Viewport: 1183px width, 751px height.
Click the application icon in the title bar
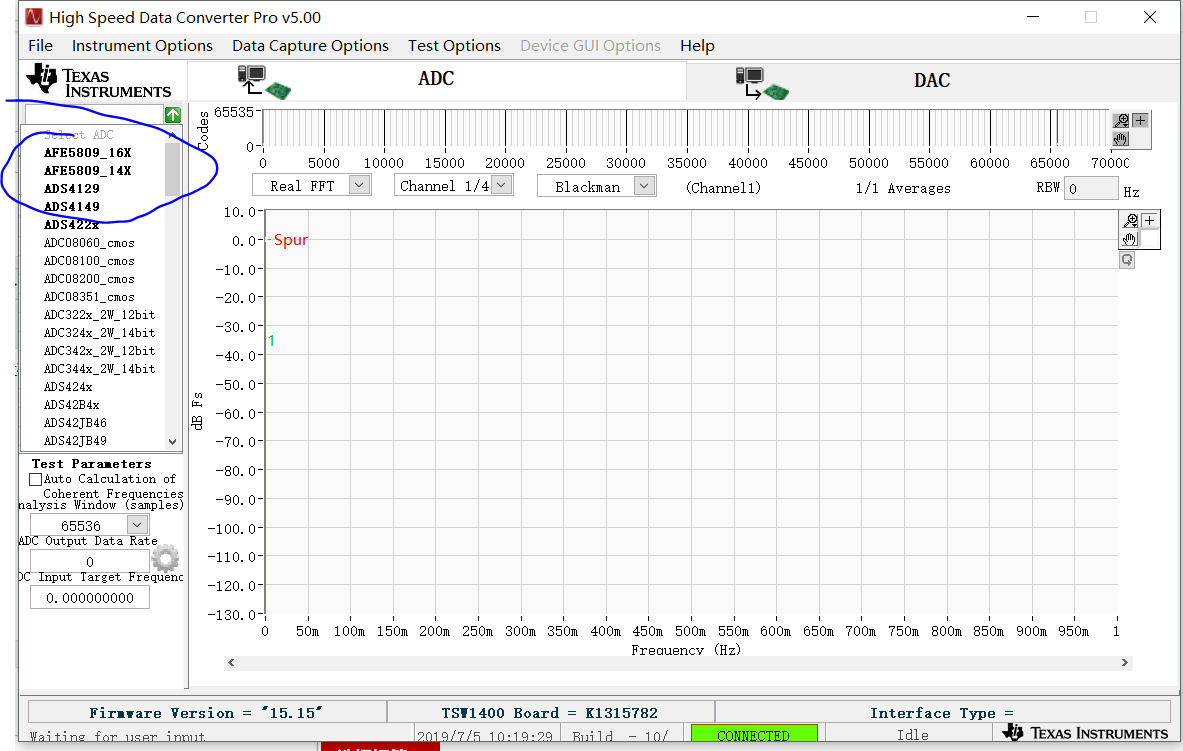pyautogui.click(x=34, y=17)
